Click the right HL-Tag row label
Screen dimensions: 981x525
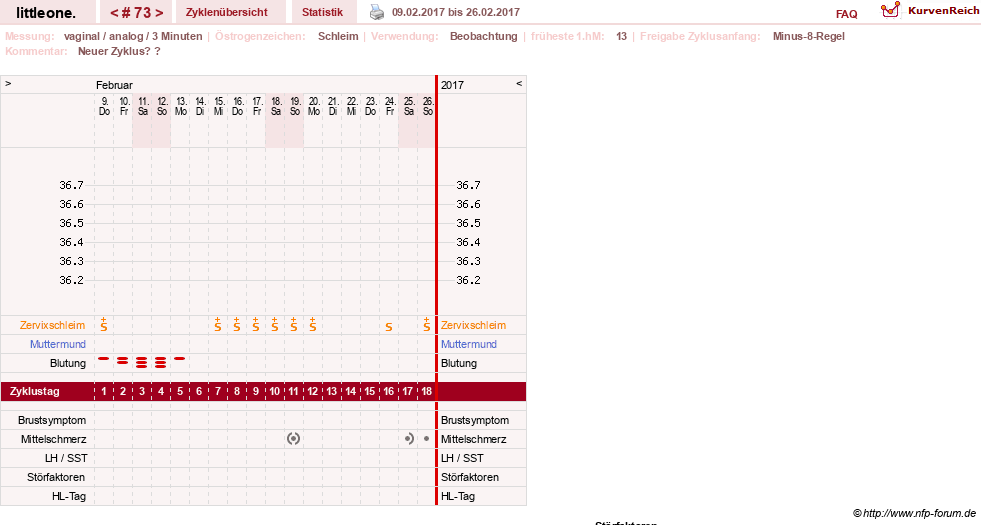457,496
